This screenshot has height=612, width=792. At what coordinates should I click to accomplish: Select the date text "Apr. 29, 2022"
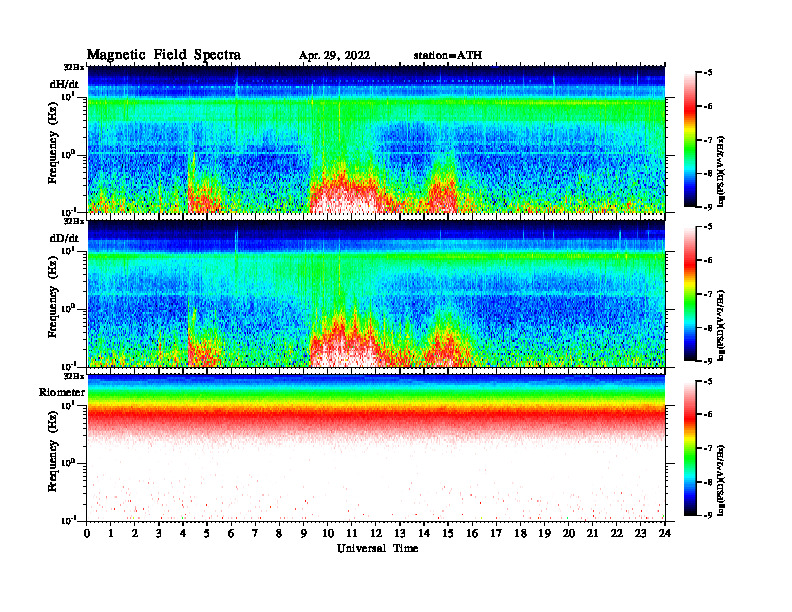[334, 56]
